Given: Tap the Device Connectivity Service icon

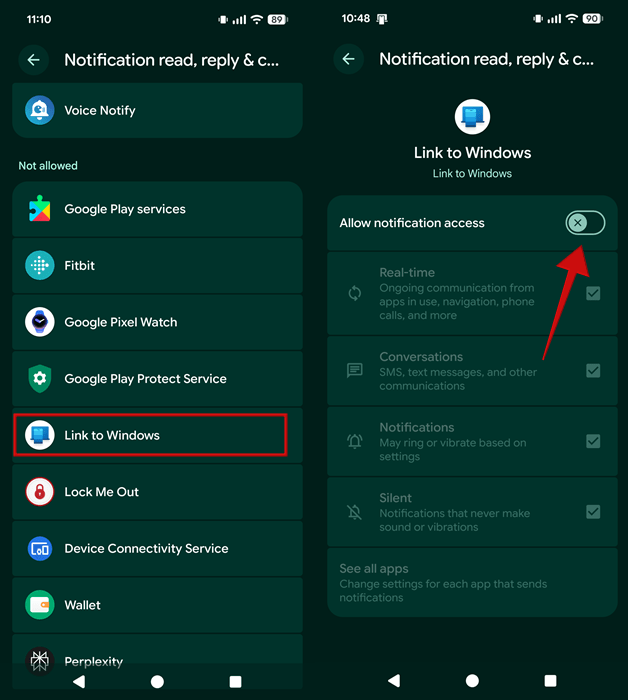Looking at the screenshot, I should tap(40, 548).
